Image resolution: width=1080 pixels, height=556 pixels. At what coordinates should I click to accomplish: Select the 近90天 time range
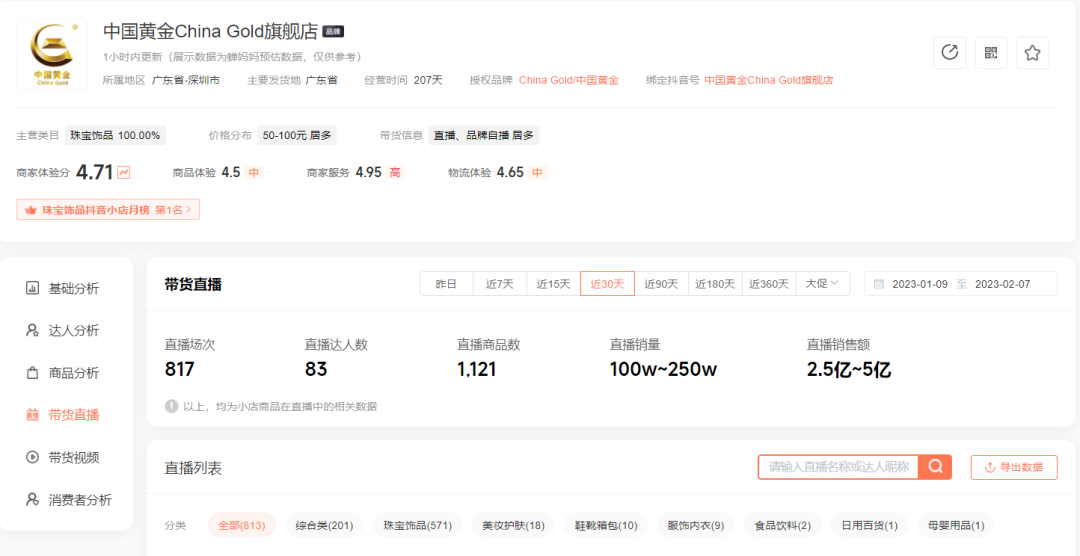[661, 284]
